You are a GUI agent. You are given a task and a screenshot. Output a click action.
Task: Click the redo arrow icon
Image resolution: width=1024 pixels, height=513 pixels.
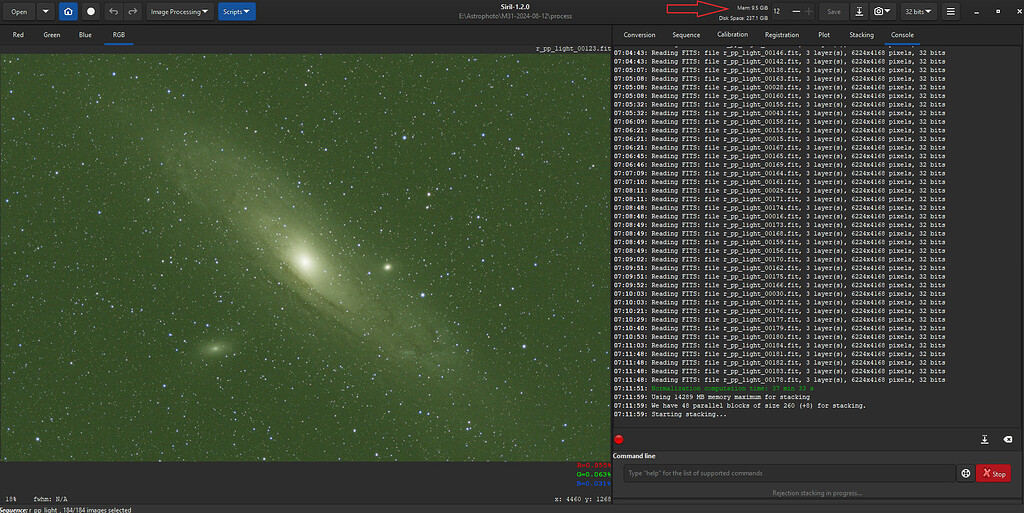click(132, 11)
